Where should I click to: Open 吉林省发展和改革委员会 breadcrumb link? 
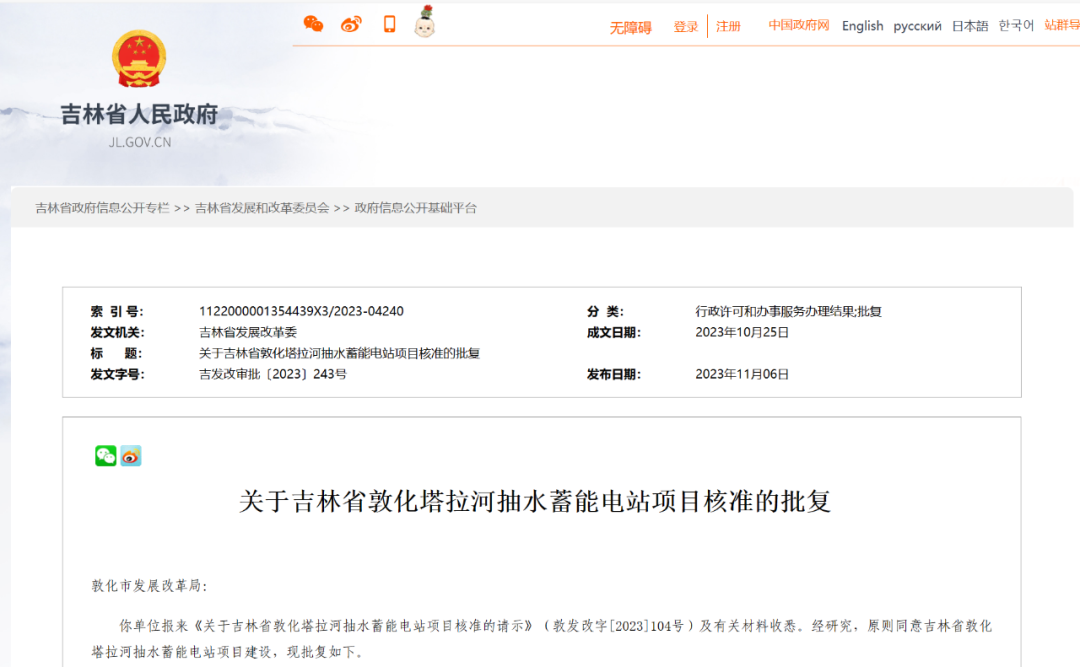[262, 208]
